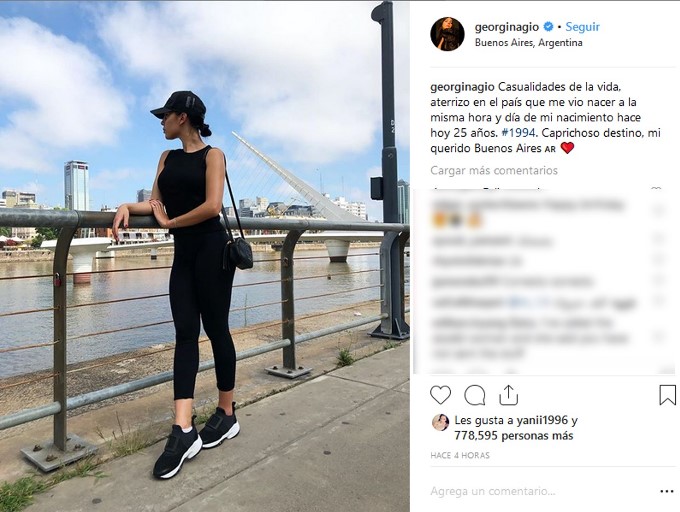This screenshot has height=512, width=680.
Task: Expand Cargar más comentarios
Action: pyautogui.click(x=494, y=170)
